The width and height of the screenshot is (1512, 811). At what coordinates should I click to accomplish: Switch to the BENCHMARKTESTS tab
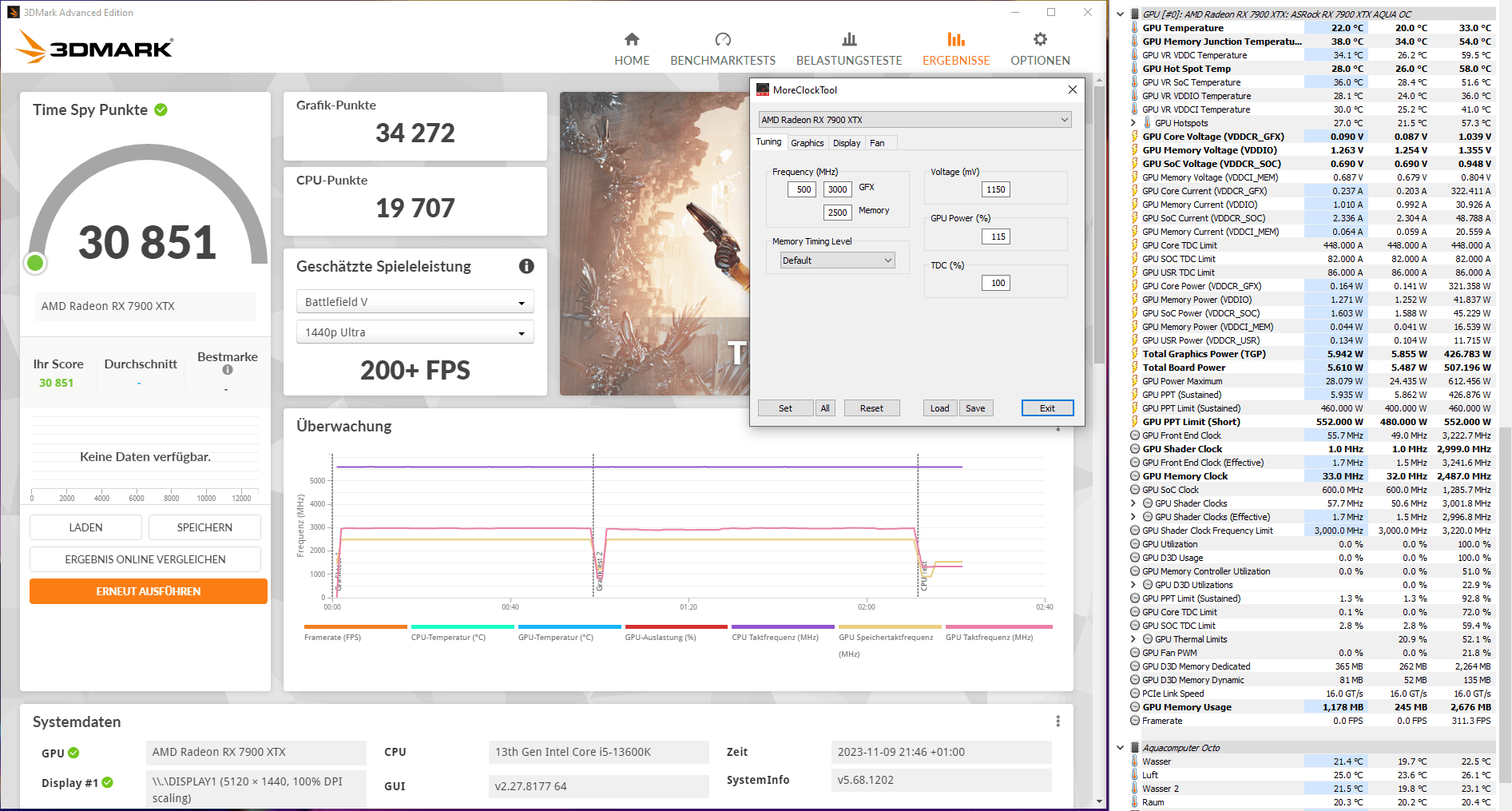723,61
